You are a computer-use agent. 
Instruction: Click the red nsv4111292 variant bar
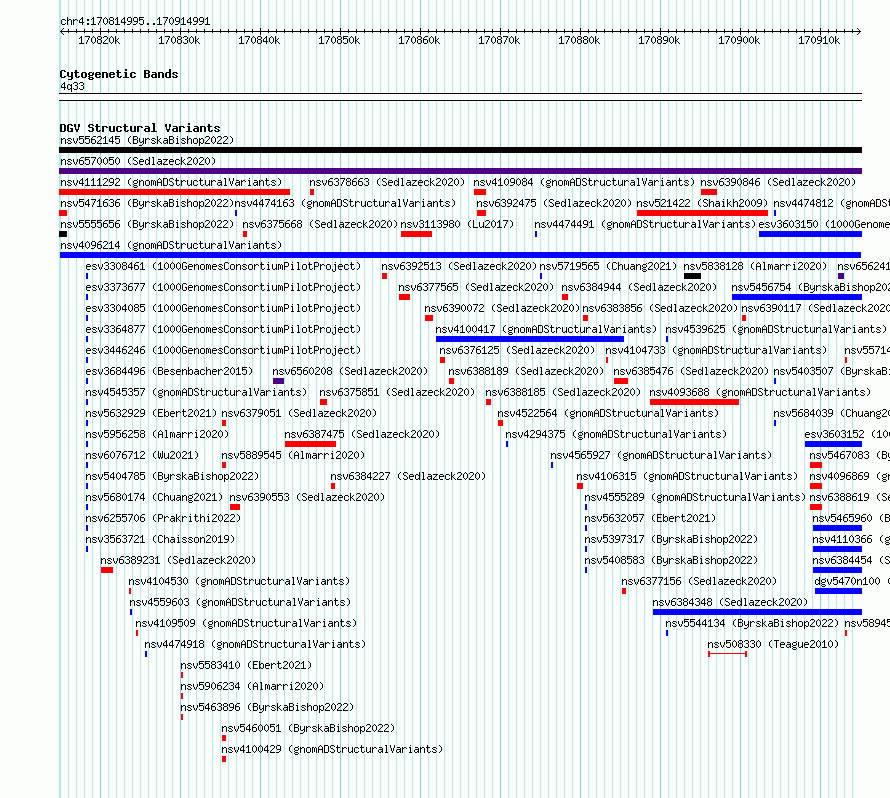174,192
